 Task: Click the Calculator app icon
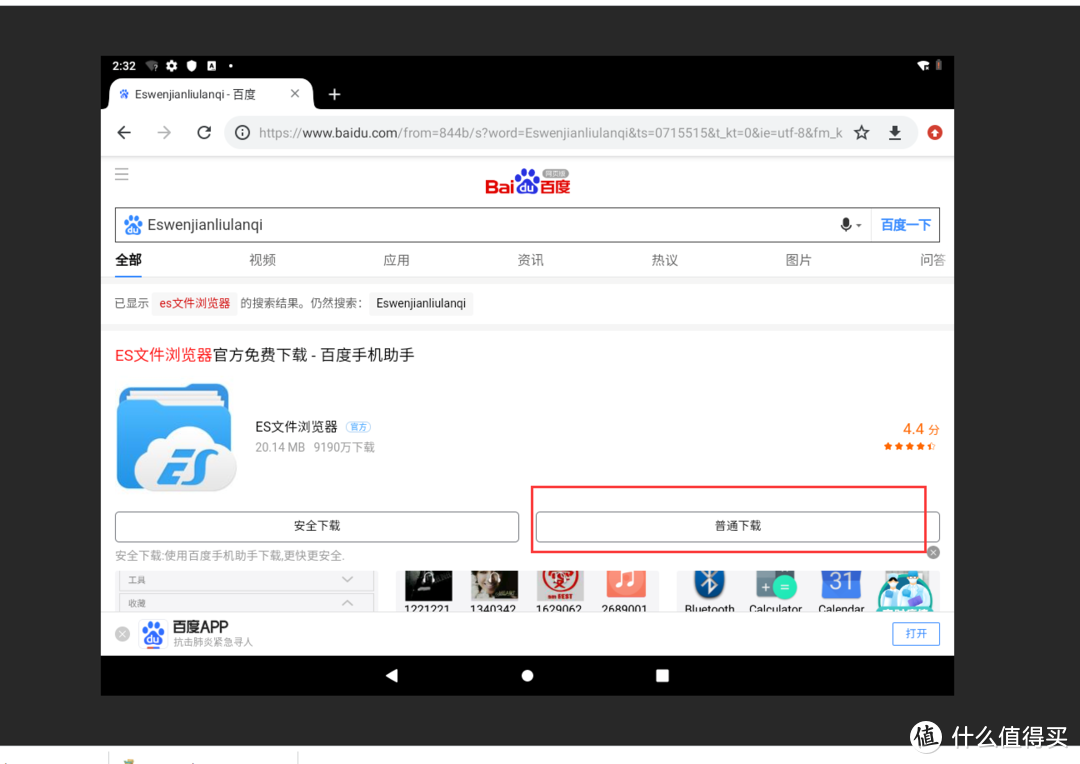click(776, 586)
